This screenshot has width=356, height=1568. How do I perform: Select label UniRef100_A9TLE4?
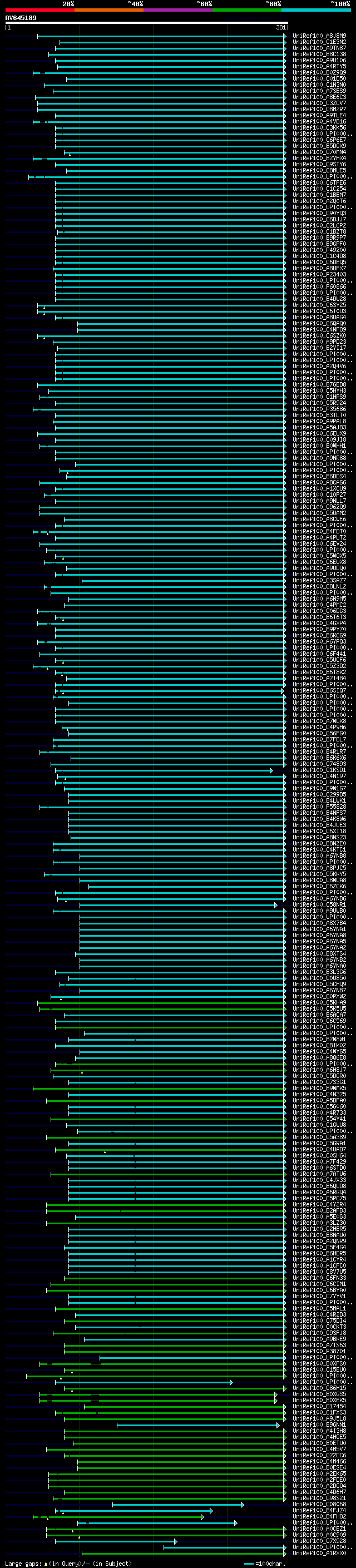pyautogui.click(x=319, y=115)
